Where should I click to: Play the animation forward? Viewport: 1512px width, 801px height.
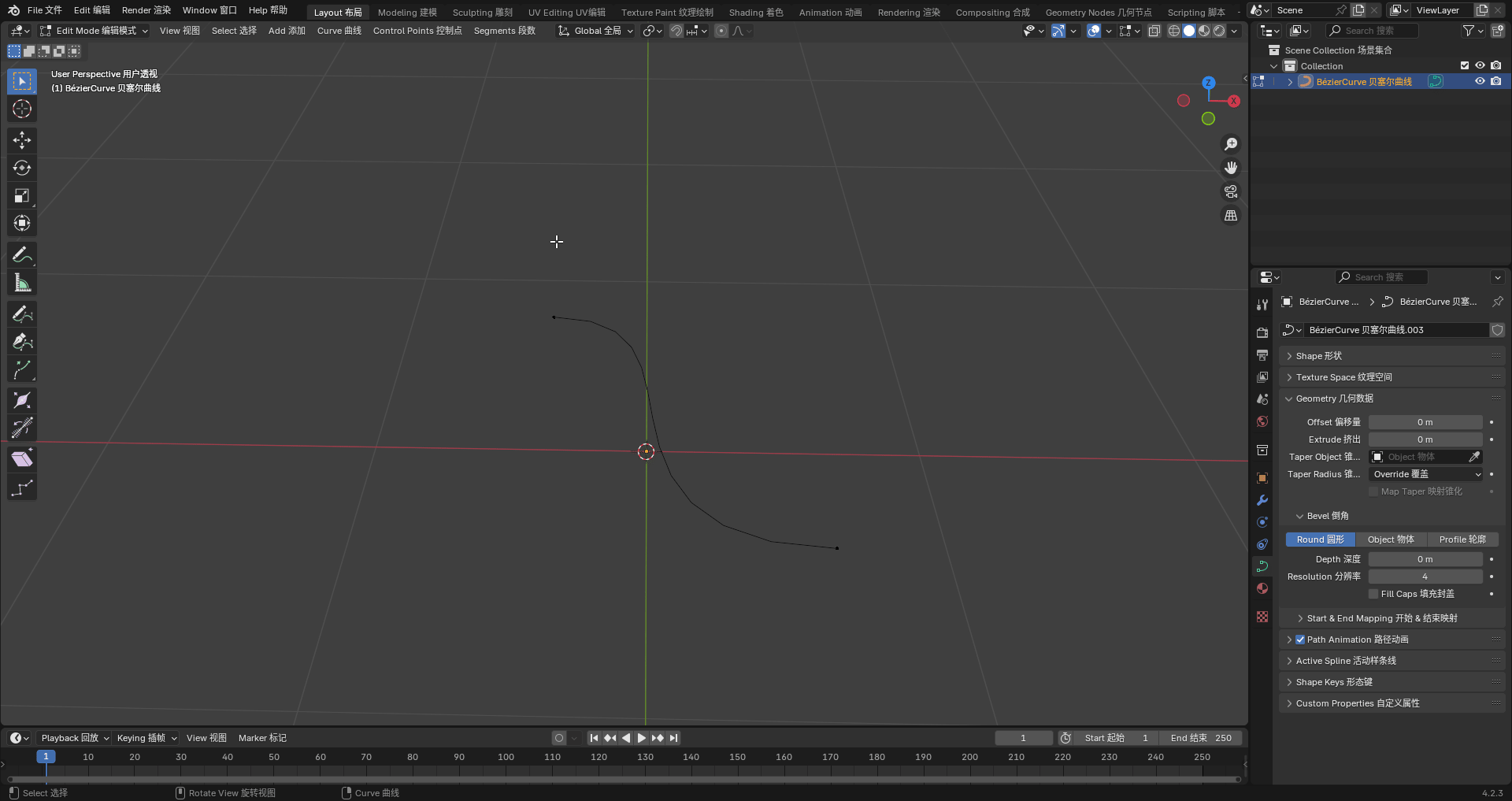coord(641,738)
